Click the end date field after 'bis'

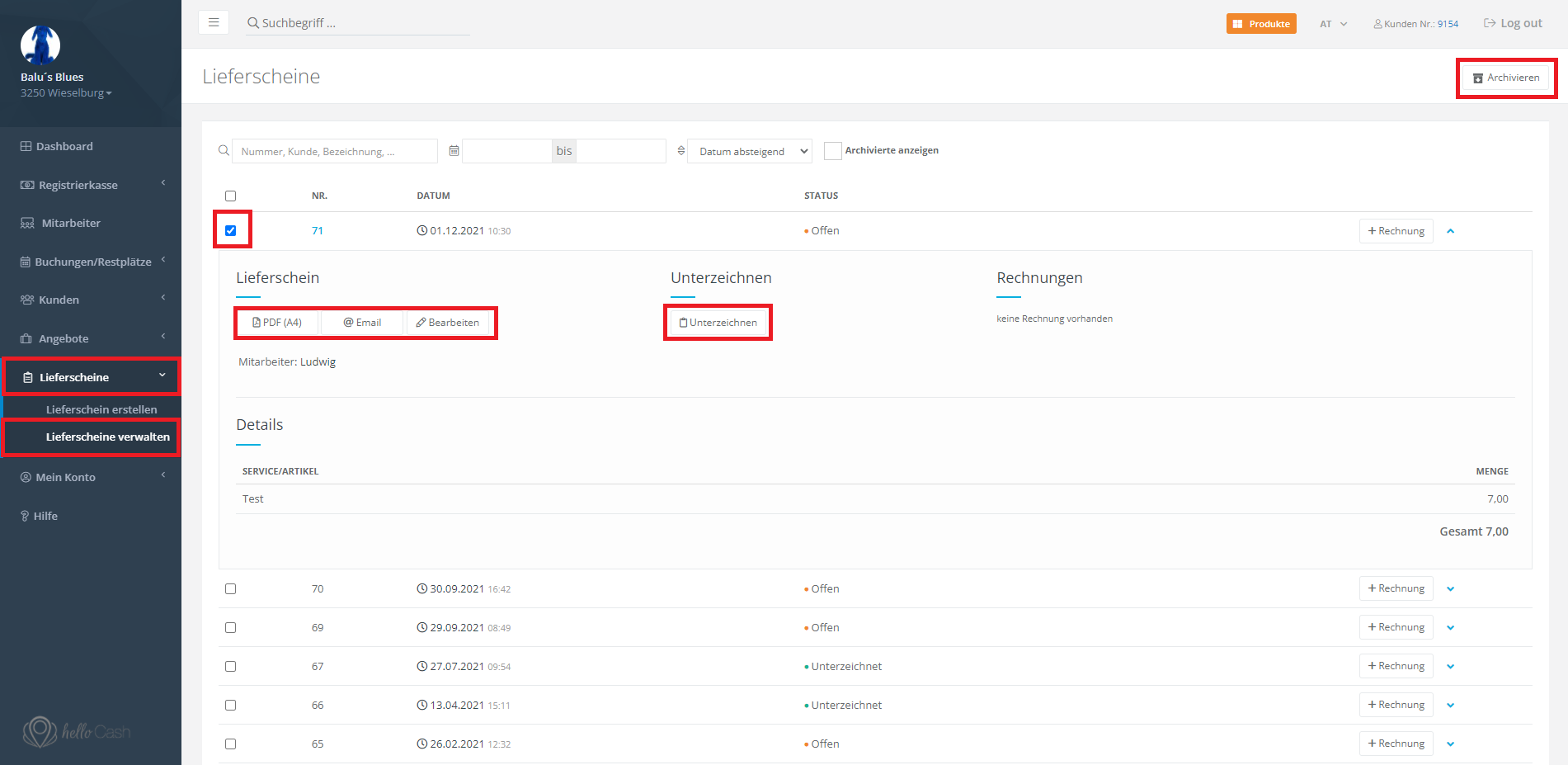(x=621, y=151)
